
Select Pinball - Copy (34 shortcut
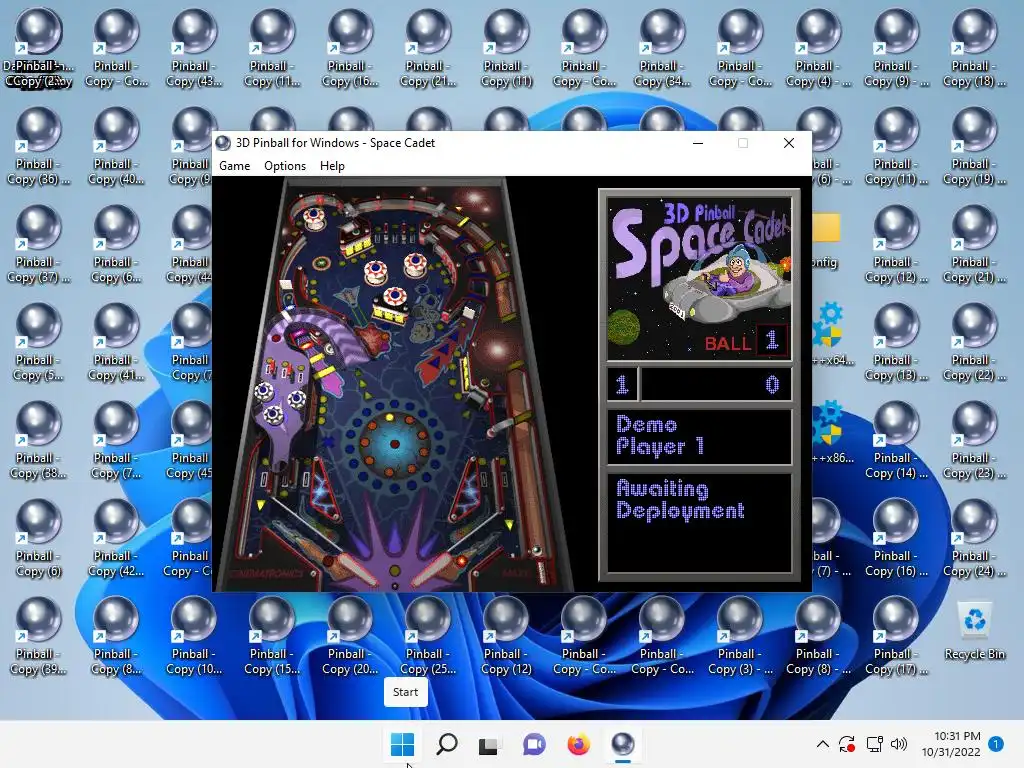coord(662,48)
